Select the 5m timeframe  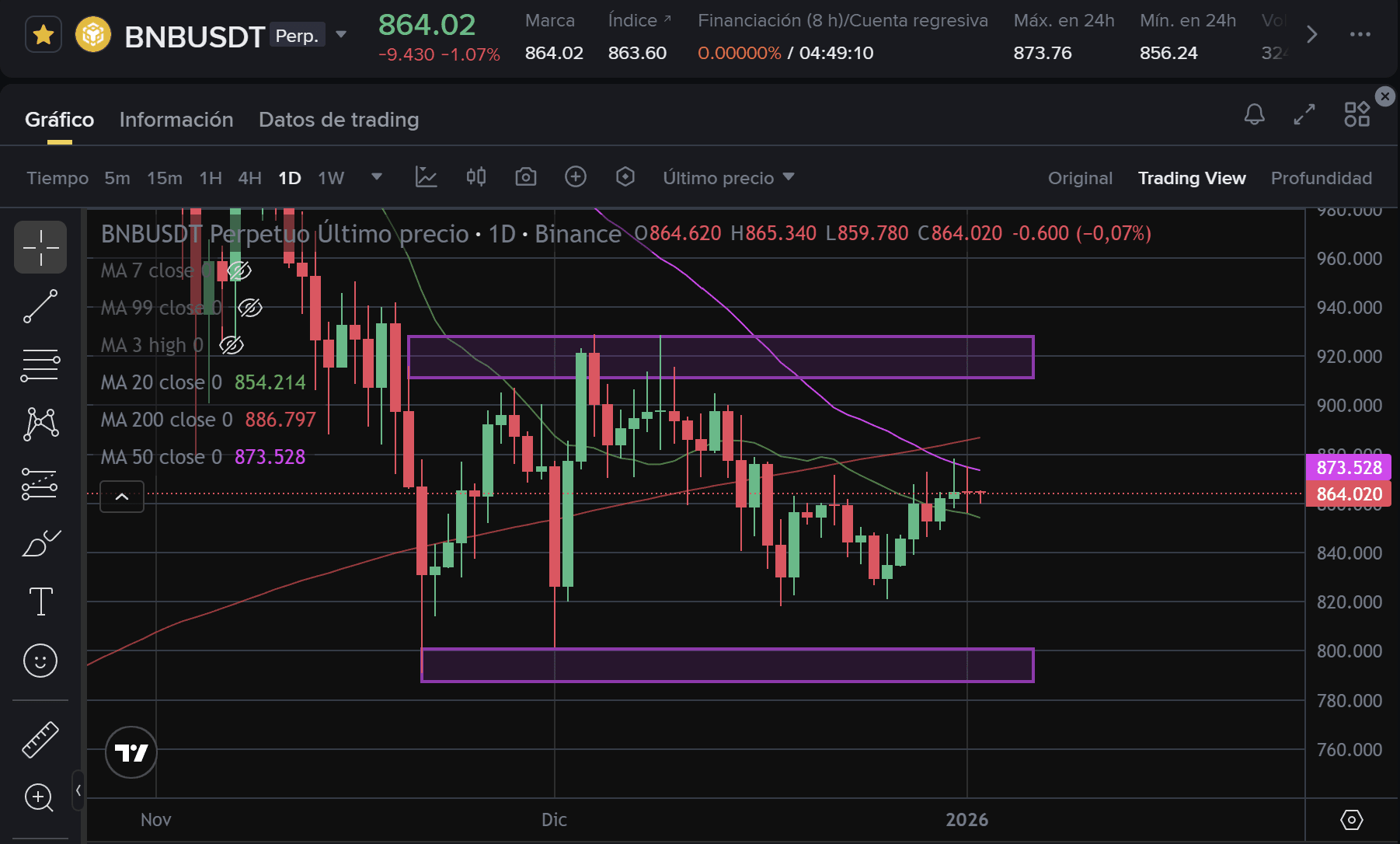click(117, 178)
